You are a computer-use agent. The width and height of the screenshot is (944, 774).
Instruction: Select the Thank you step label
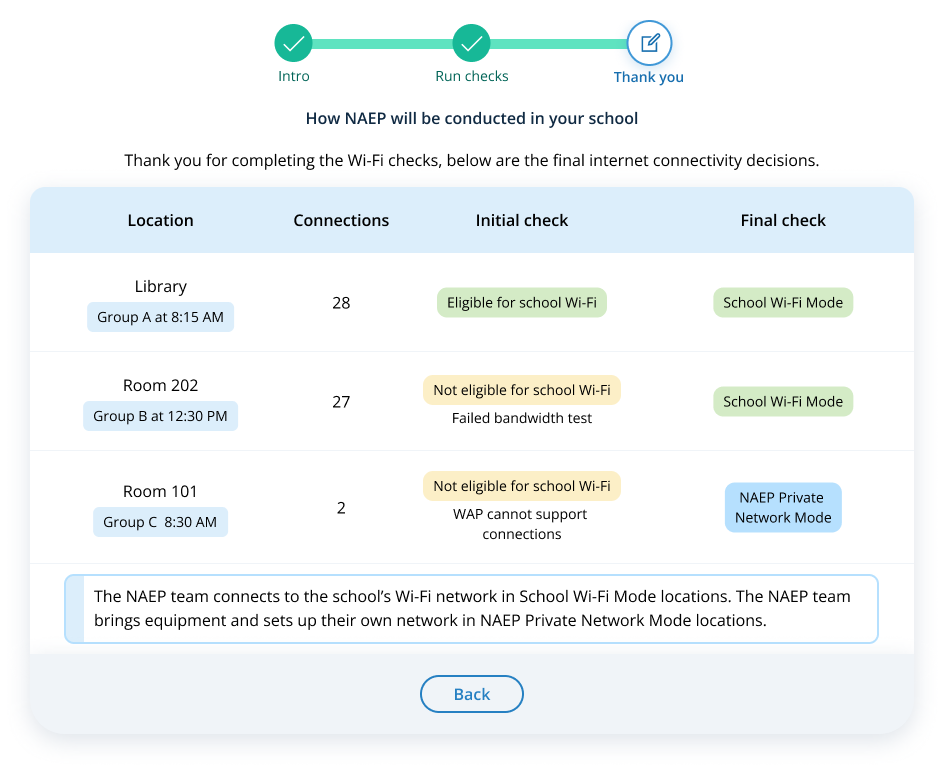[649, 77]
